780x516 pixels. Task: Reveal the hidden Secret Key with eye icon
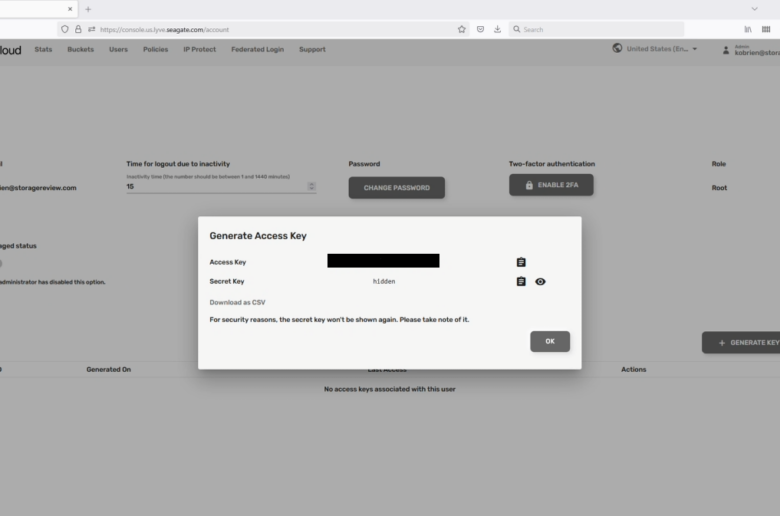[x=540, y=282]
